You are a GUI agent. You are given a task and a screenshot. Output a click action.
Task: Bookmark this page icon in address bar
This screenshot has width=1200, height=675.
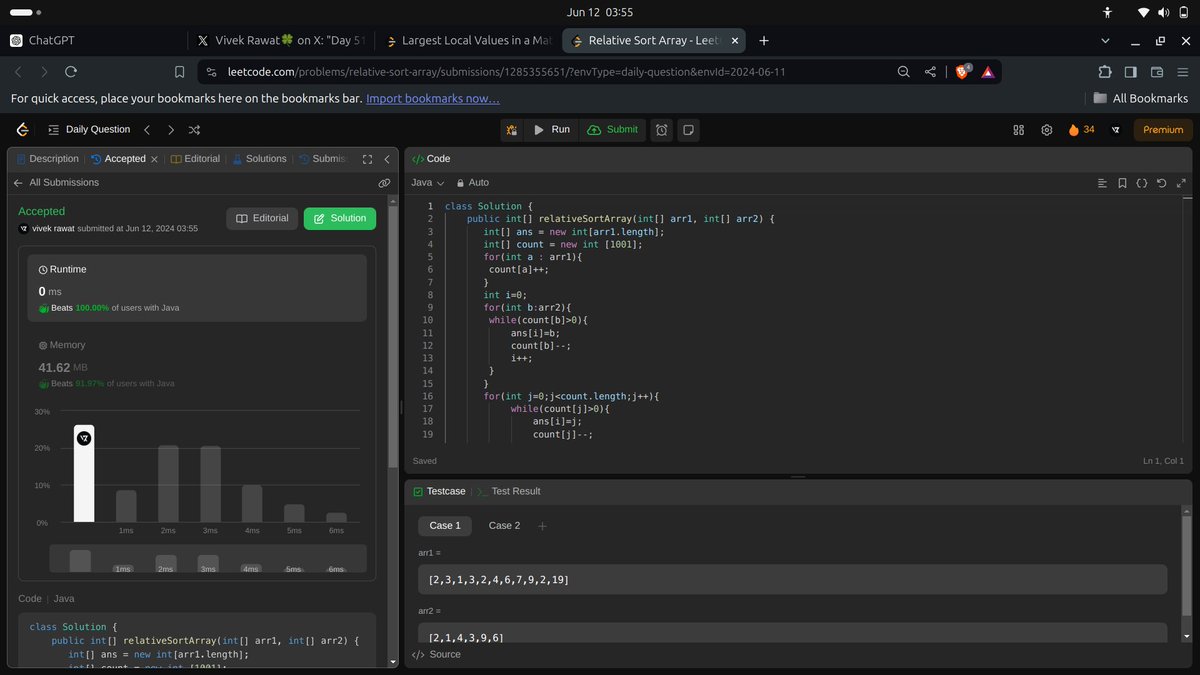pyautogui.click(x=179, y=72)
